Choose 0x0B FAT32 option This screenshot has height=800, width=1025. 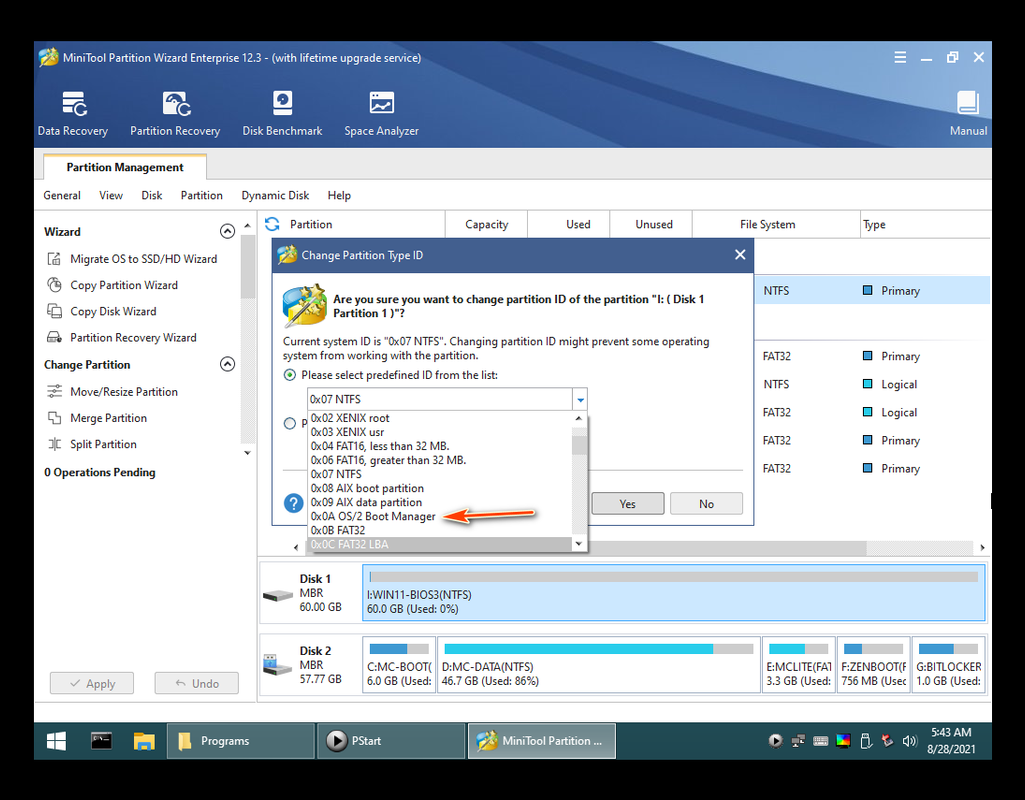pyautogui.click(x=440, y=530)
